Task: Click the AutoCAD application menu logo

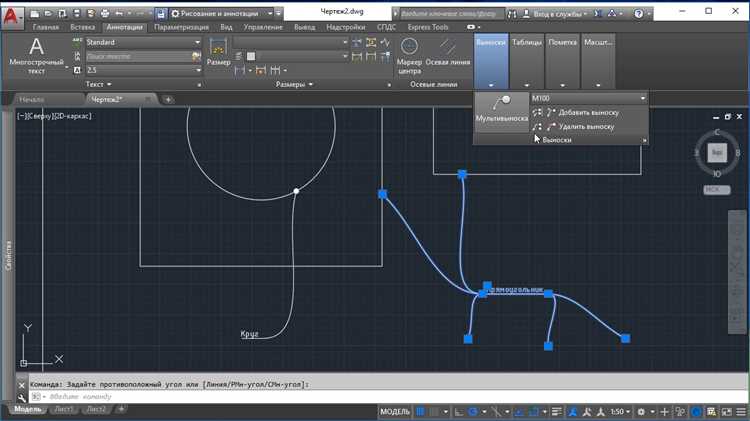Action: click(x=11, y=16)
